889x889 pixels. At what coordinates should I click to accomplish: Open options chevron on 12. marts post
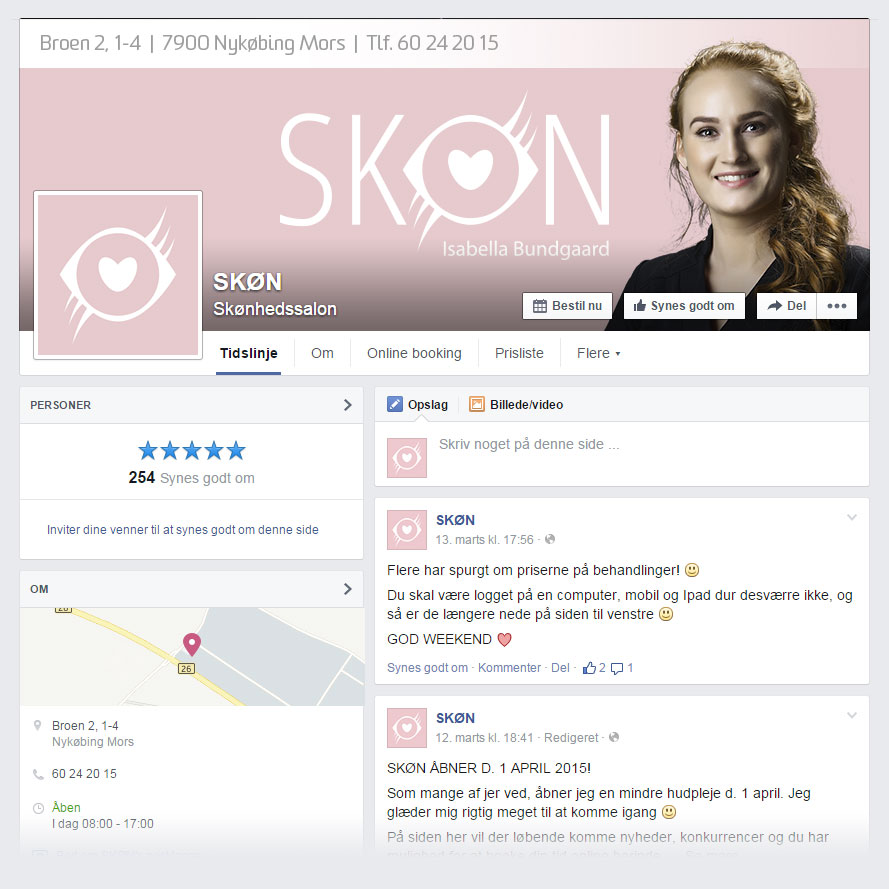tap(852, 715)
